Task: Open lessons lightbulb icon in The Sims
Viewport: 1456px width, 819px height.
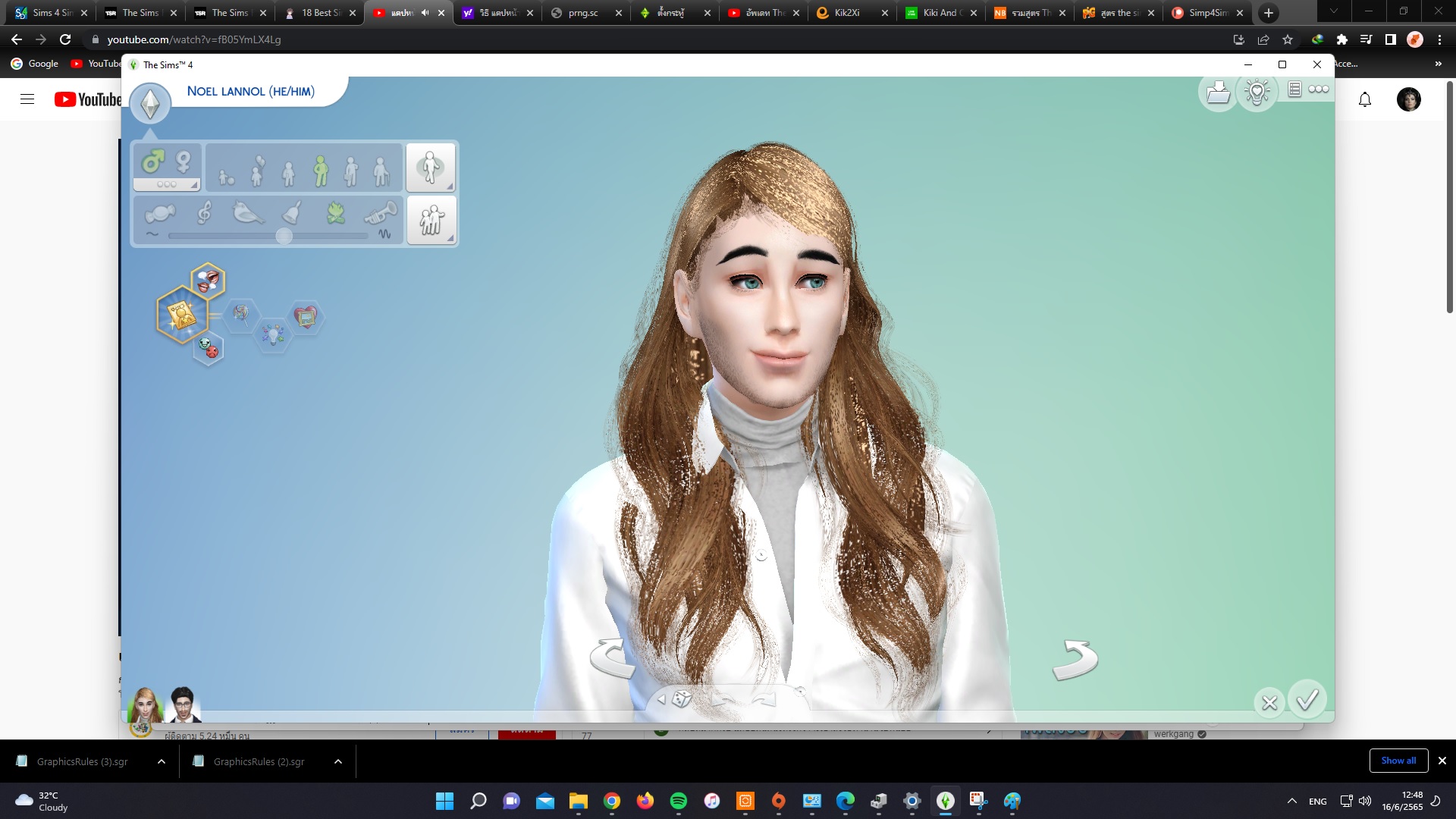Action: tap(1257, 93)
